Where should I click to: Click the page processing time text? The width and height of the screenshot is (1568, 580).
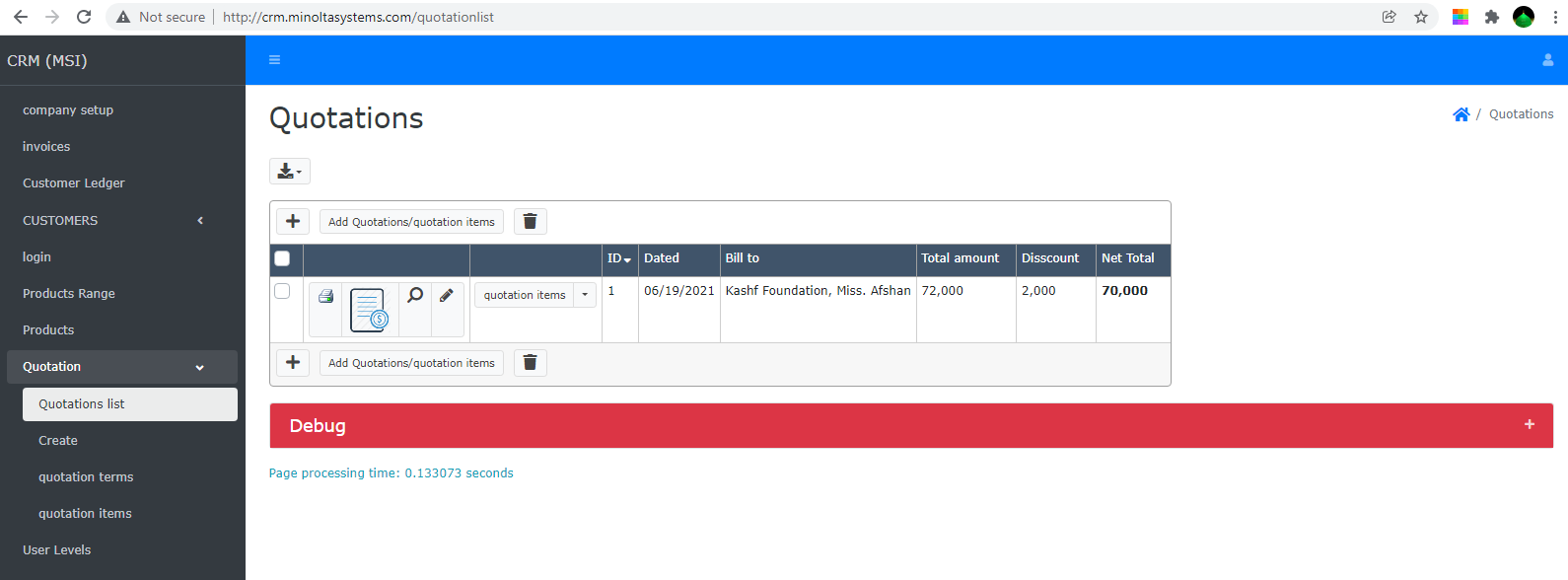tap(392, 473)
